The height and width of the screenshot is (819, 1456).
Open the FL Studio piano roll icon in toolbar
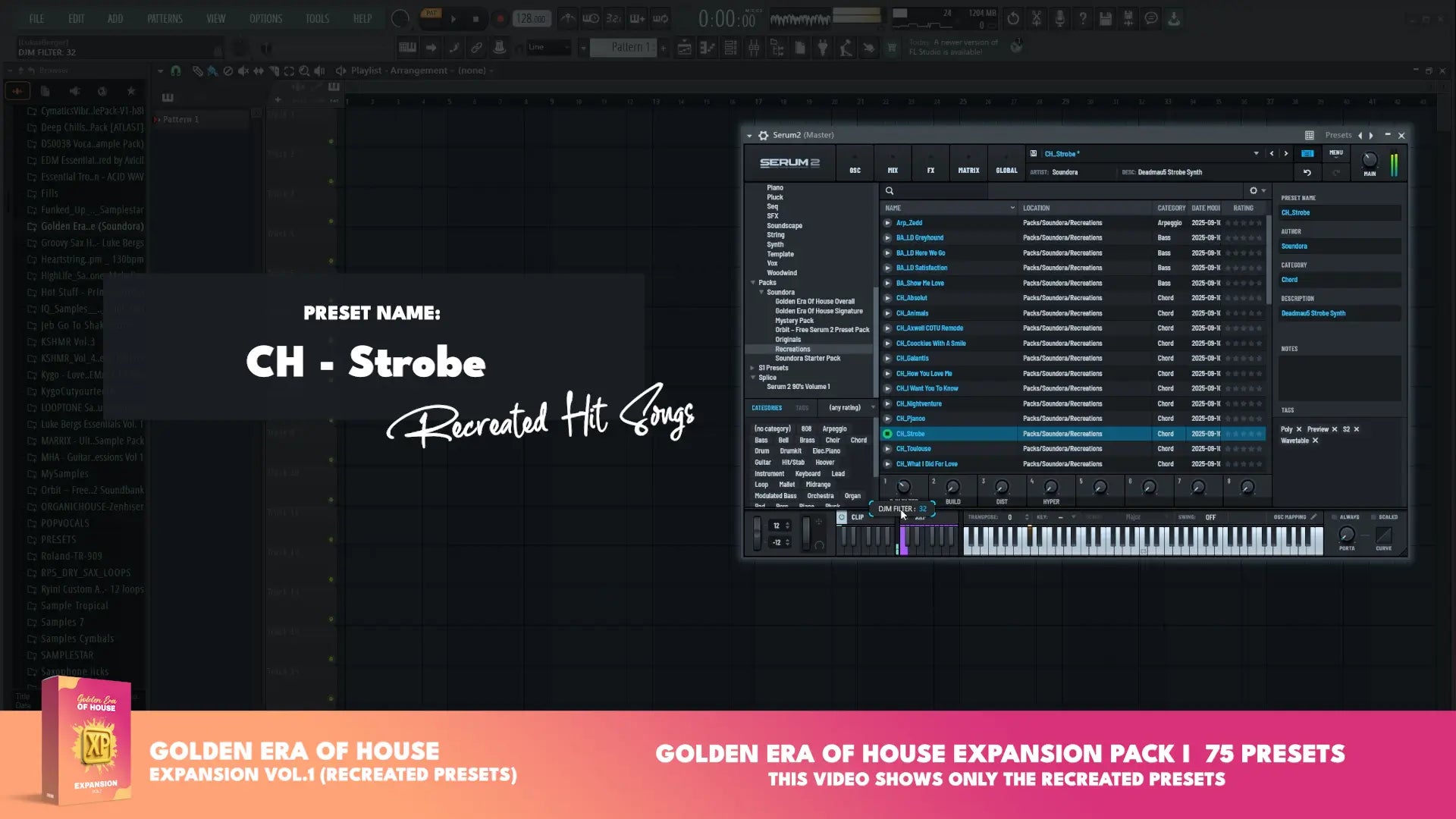707,48
